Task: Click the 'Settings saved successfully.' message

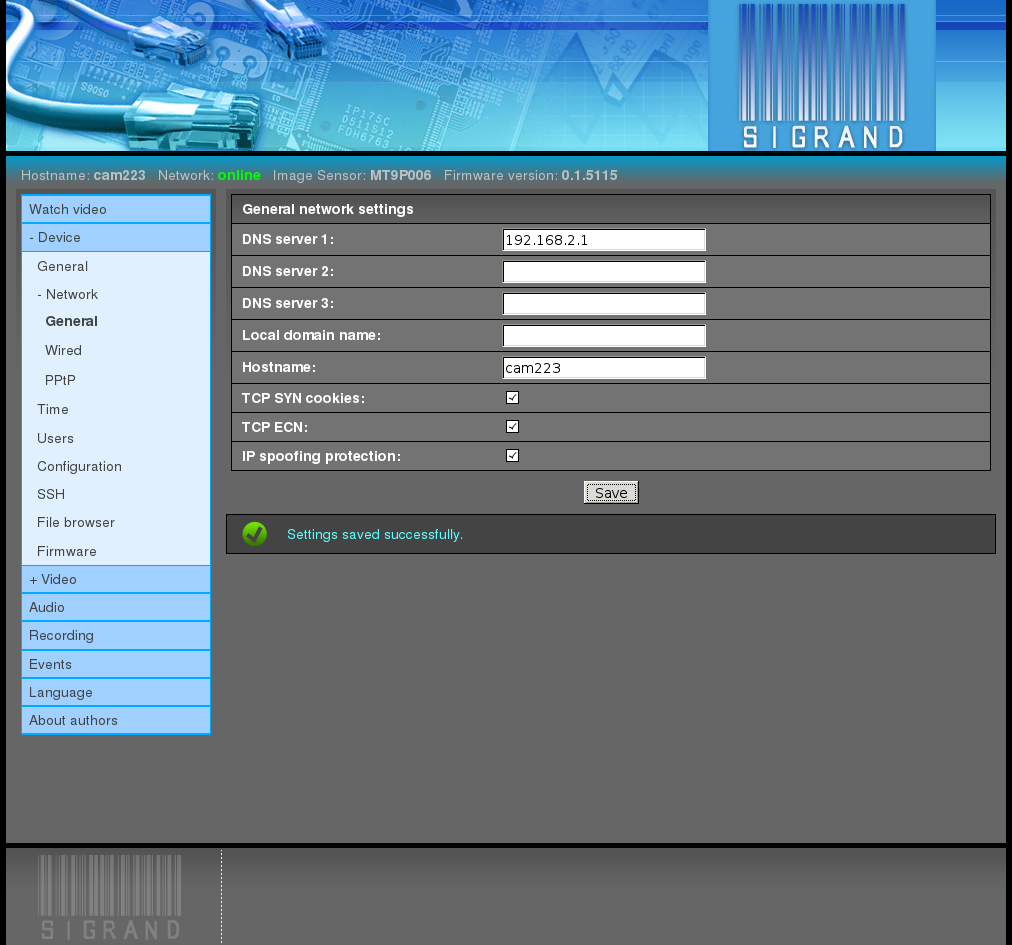Action: pos(375,534)
